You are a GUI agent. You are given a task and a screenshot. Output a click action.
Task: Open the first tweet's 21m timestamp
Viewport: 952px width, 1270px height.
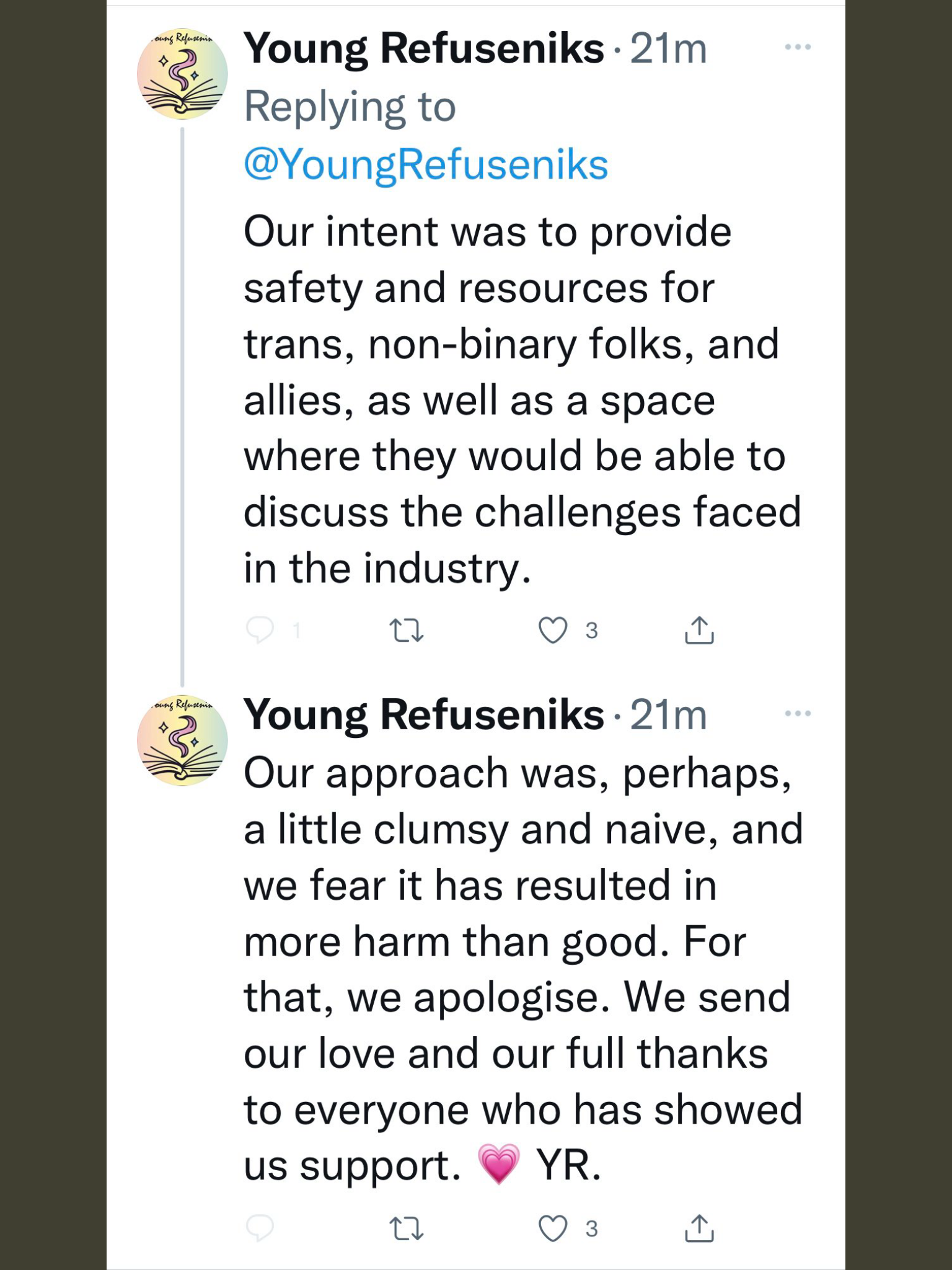669,49
